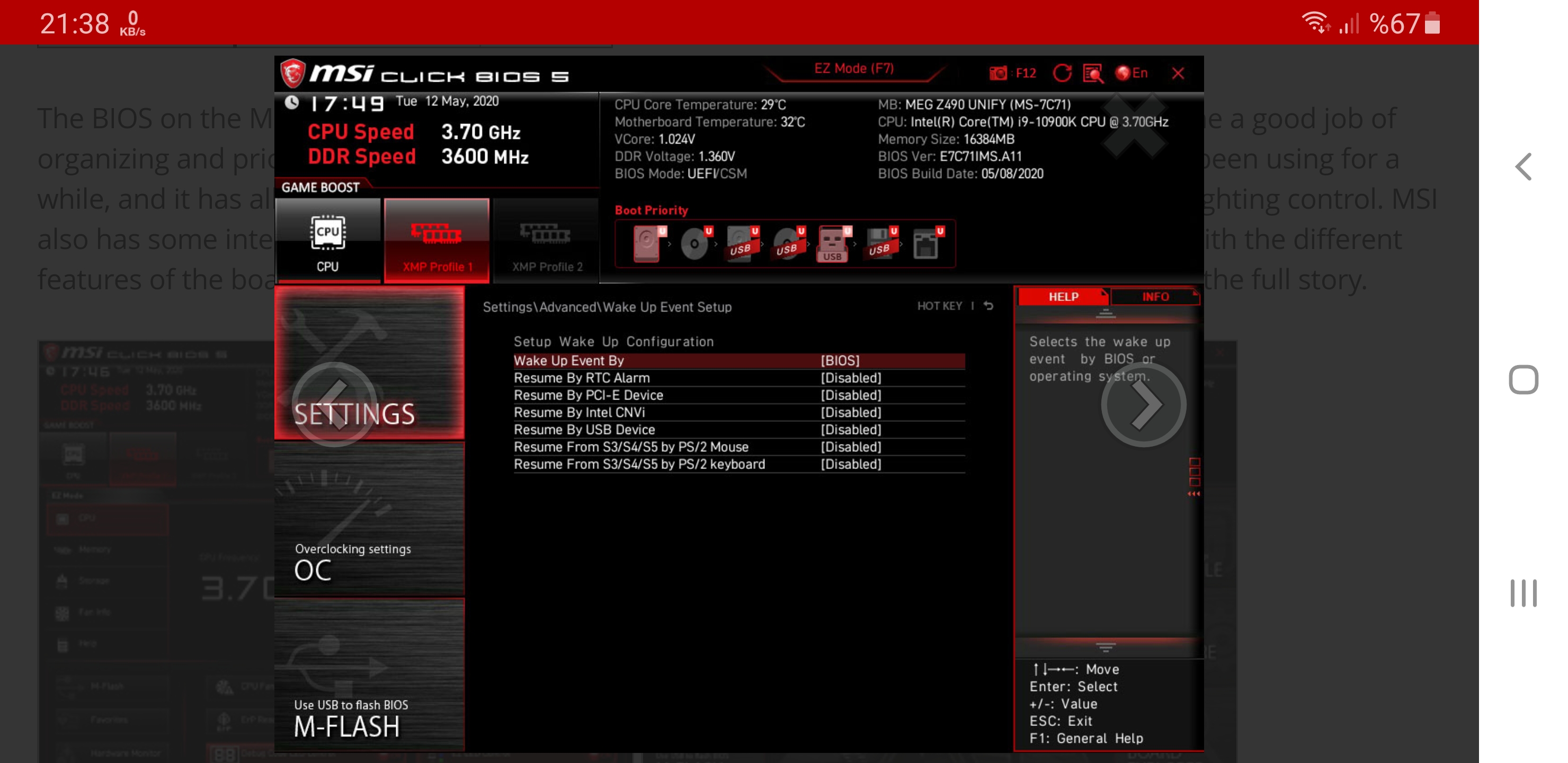Screen dimensions: 1568x763
Task: Click the help panel top scroll handle
Action: 1106,314
